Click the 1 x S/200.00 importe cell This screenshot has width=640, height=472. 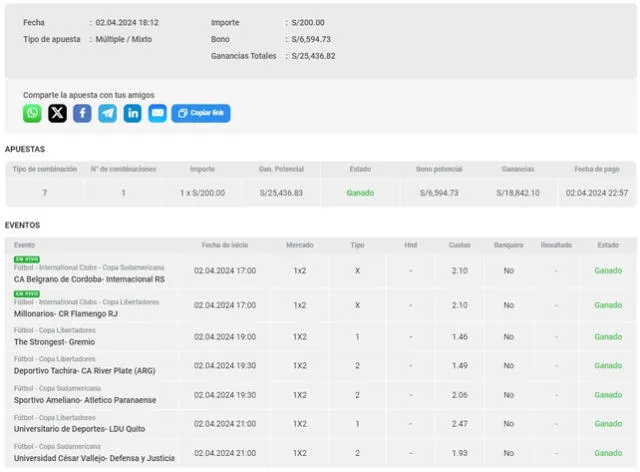(202, 193)
